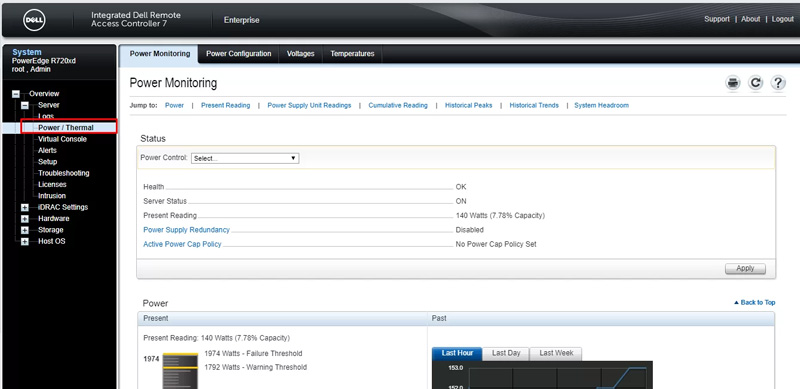Expand the Hardware tree node
Image resolution: width=800 pixels, height=389 pixels.
tap(24, 218)
